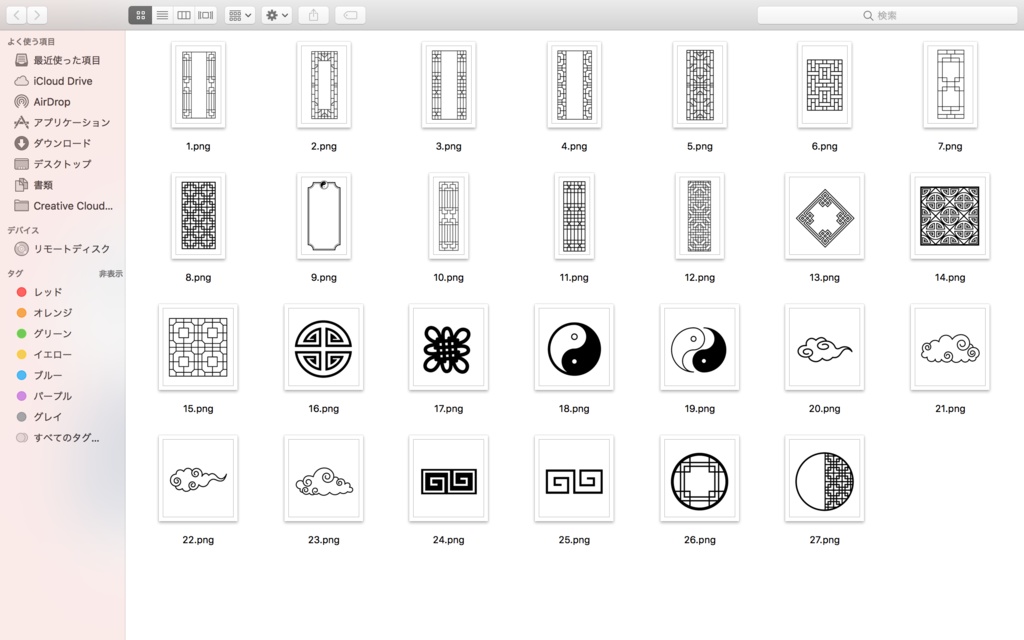1024x640 pixels.
Task: Select the 1.png lattice thumbnail
Action: (198, 85)
